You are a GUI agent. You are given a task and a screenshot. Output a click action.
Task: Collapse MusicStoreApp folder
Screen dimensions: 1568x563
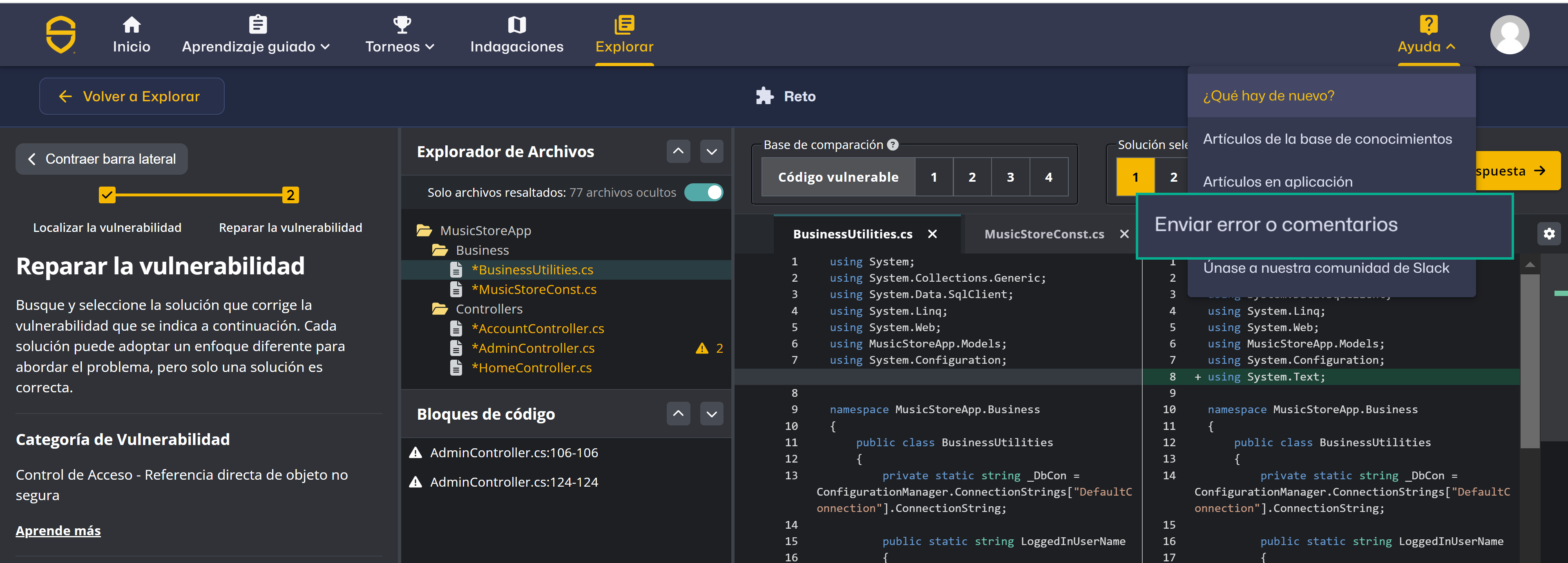click(x=486, y=230)
